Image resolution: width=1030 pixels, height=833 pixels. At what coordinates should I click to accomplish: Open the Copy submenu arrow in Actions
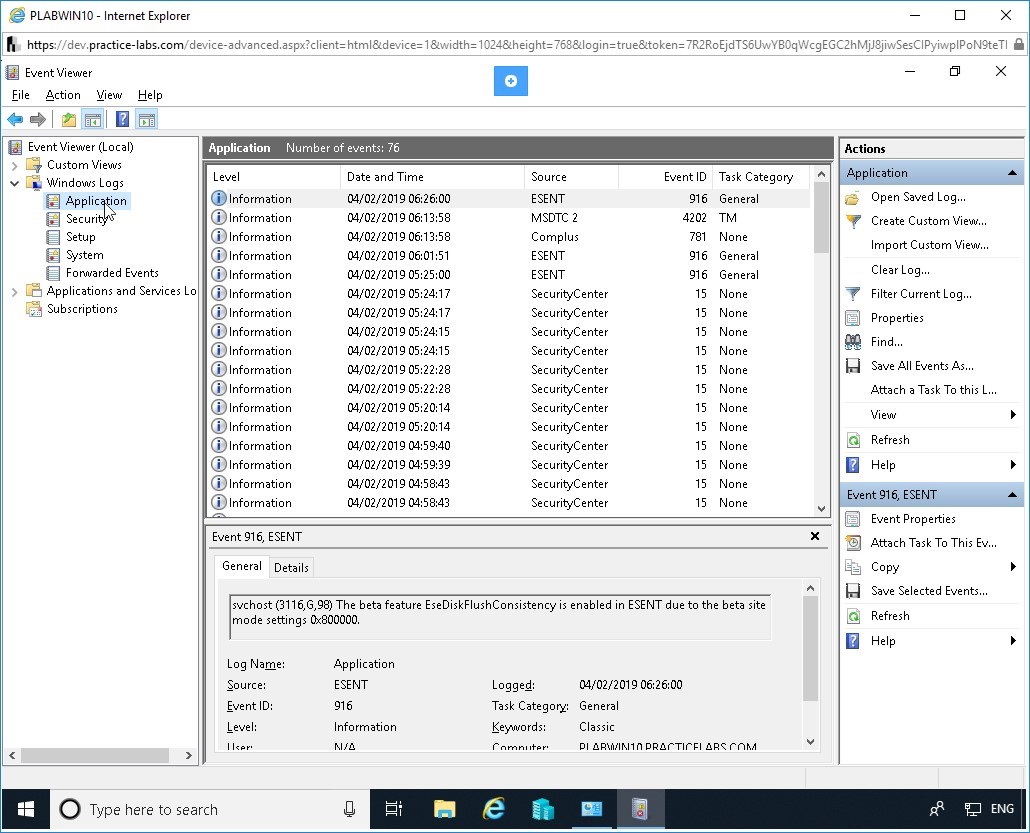tap(1013, 567)
